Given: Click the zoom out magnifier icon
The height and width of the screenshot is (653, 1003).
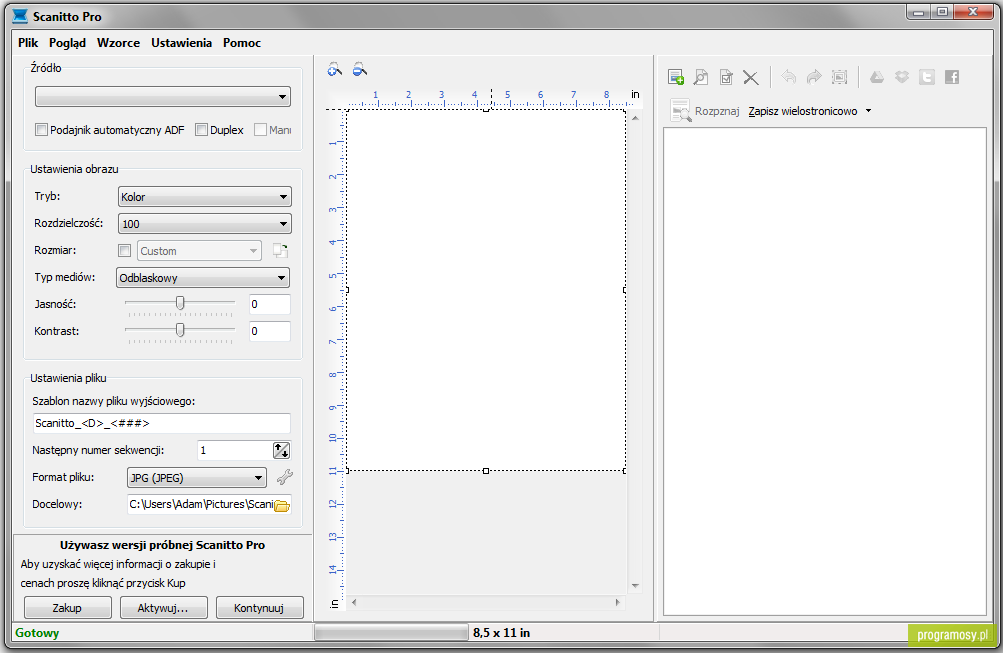Looking at the screenshot, I should (360, 70).
